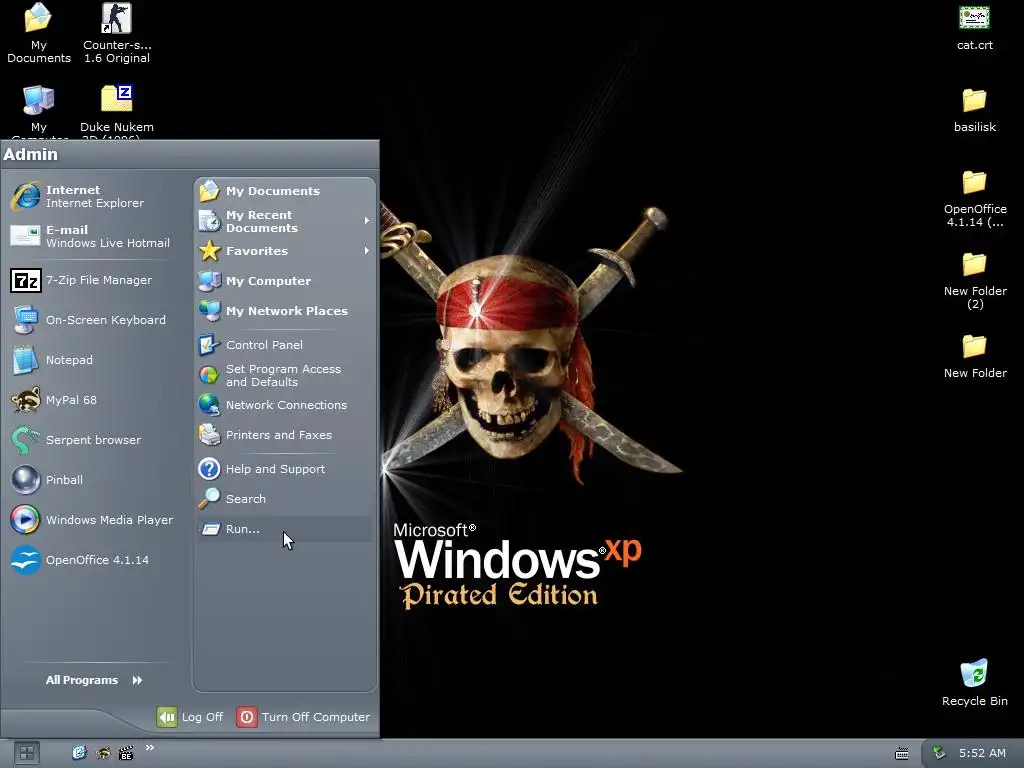1024x768 pixels.
Task: Launch On-Screen Keyboard from Start menu
Action: coord(91,320)
